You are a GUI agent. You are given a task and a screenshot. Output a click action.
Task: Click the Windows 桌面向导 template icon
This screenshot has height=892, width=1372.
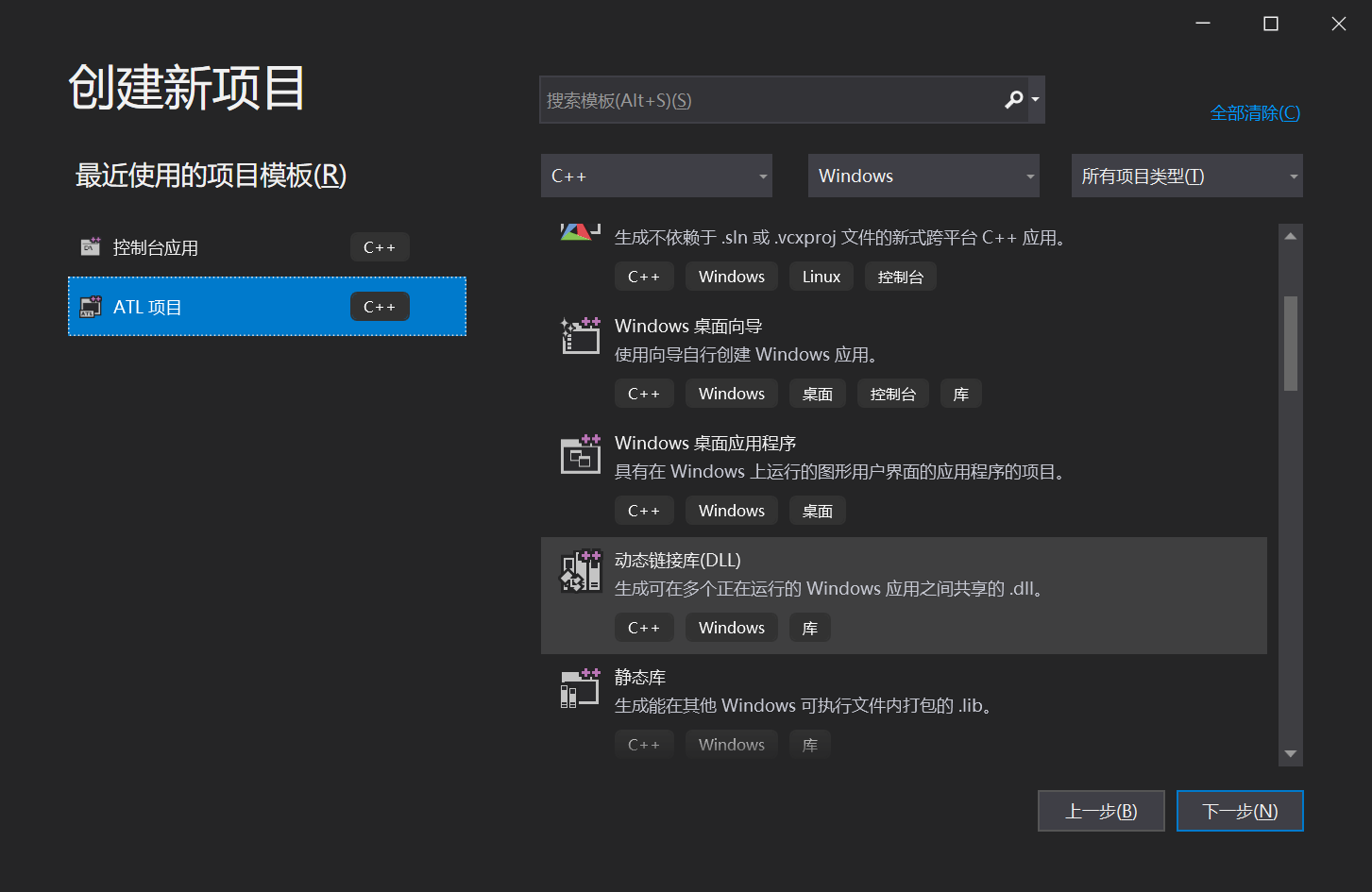coord(581,336)
